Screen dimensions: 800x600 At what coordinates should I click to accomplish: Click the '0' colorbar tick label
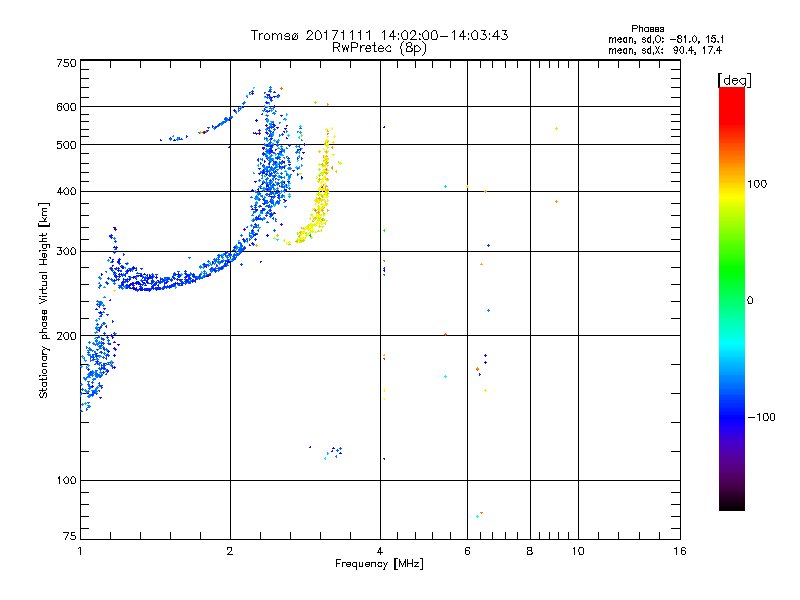[750, 301]
